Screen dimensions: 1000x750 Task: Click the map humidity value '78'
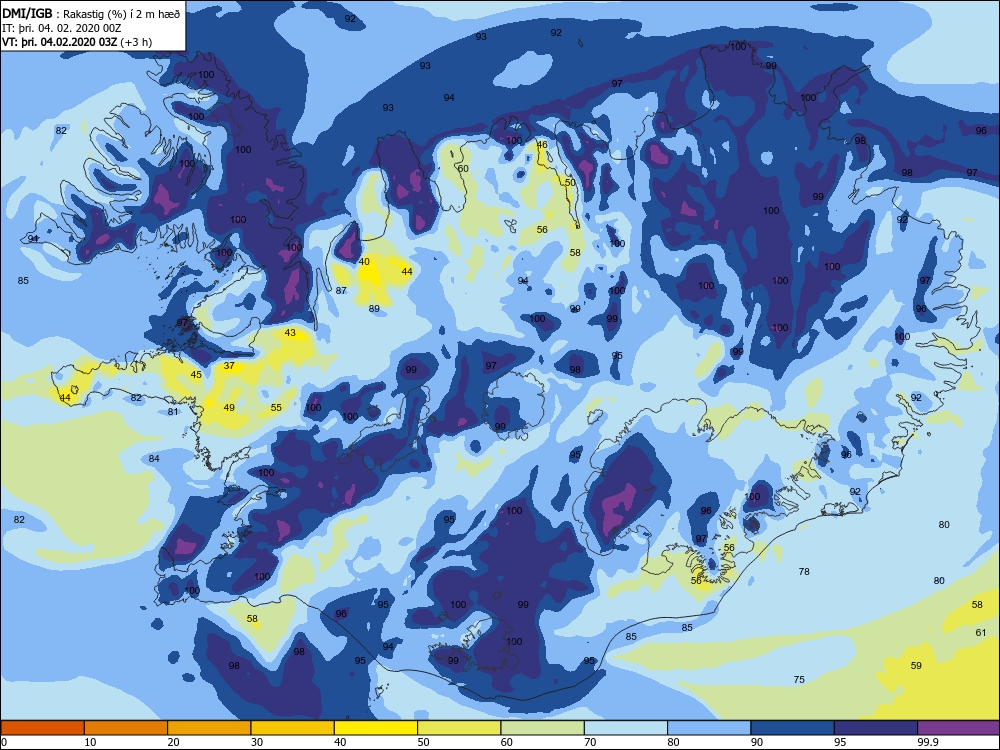click(804, 571)
